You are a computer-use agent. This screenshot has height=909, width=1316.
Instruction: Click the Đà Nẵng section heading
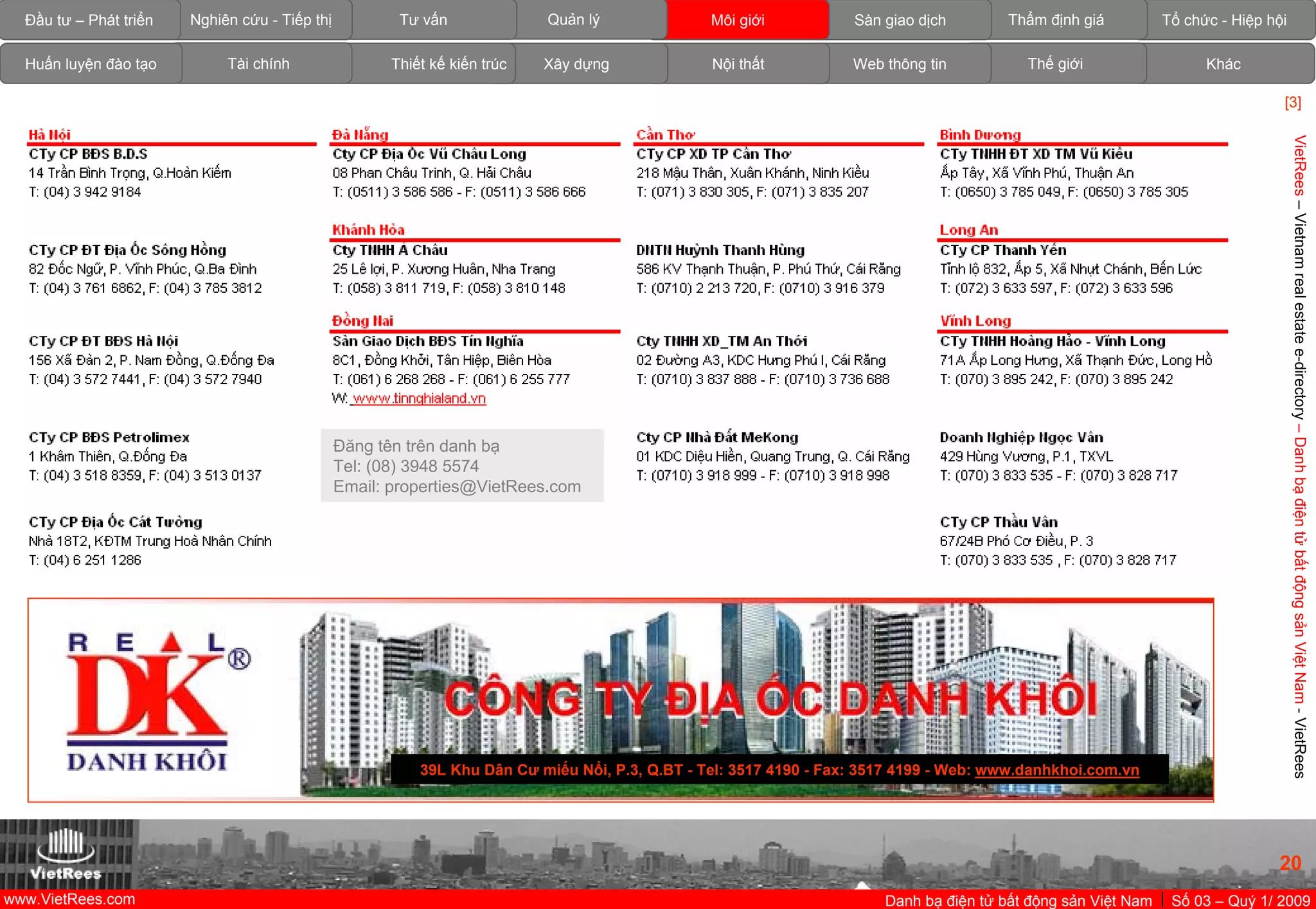coord(360,134)
